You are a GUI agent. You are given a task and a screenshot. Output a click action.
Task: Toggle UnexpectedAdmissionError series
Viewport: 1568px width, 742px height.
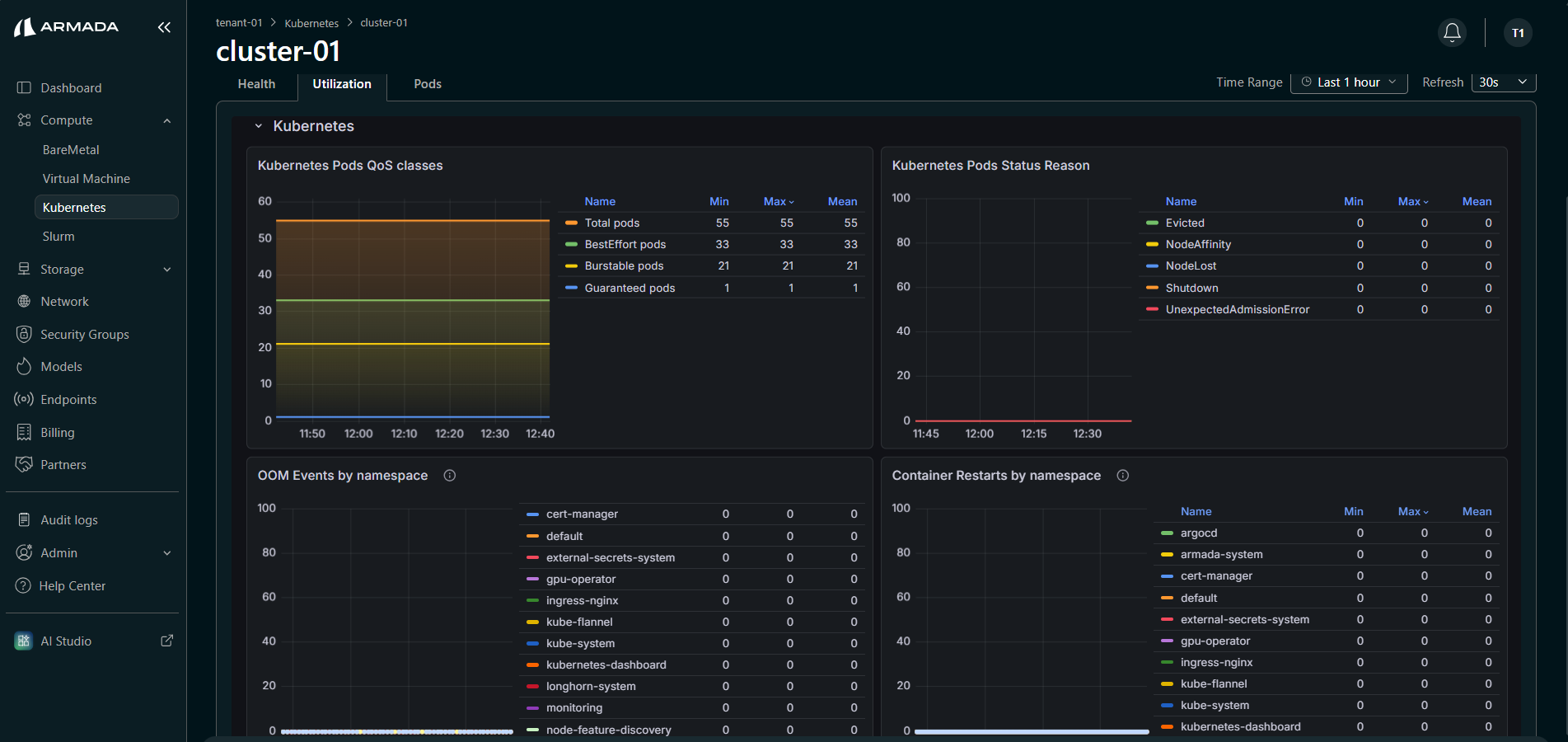[1237, 310]
